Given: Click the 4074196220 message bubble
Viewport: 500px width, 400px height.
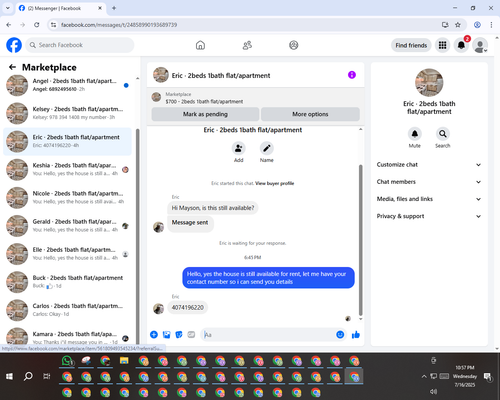Looking at the screenshot, I should (187, 307).
